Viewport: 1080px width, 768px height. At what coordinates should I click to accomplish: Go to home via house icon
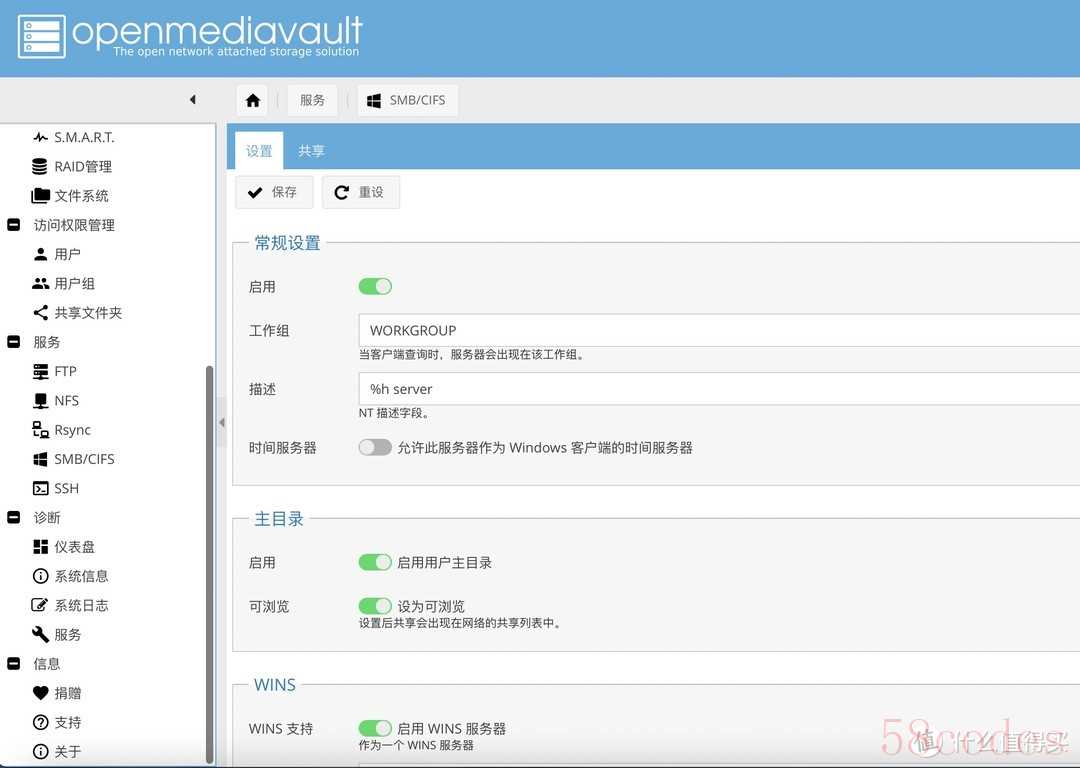(253, 101)
